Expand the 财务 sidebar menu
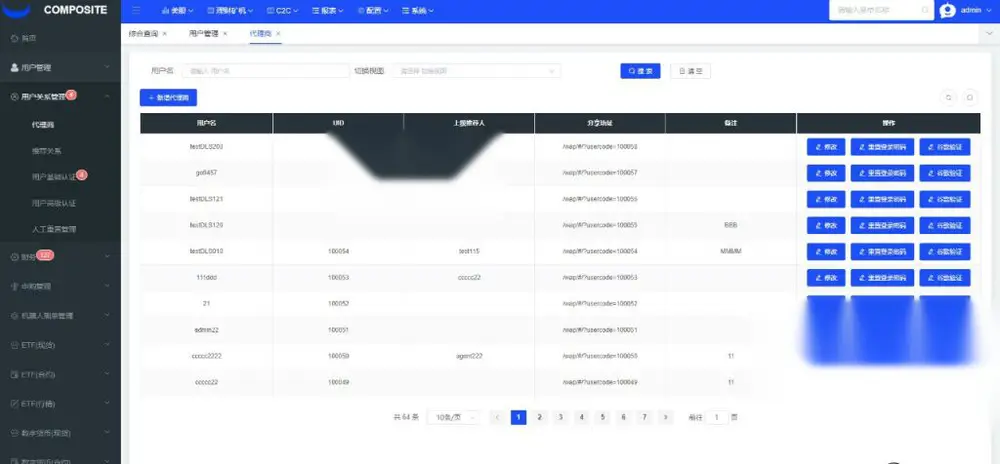Viewport: 1000px width, 464px height. (60, 256)
